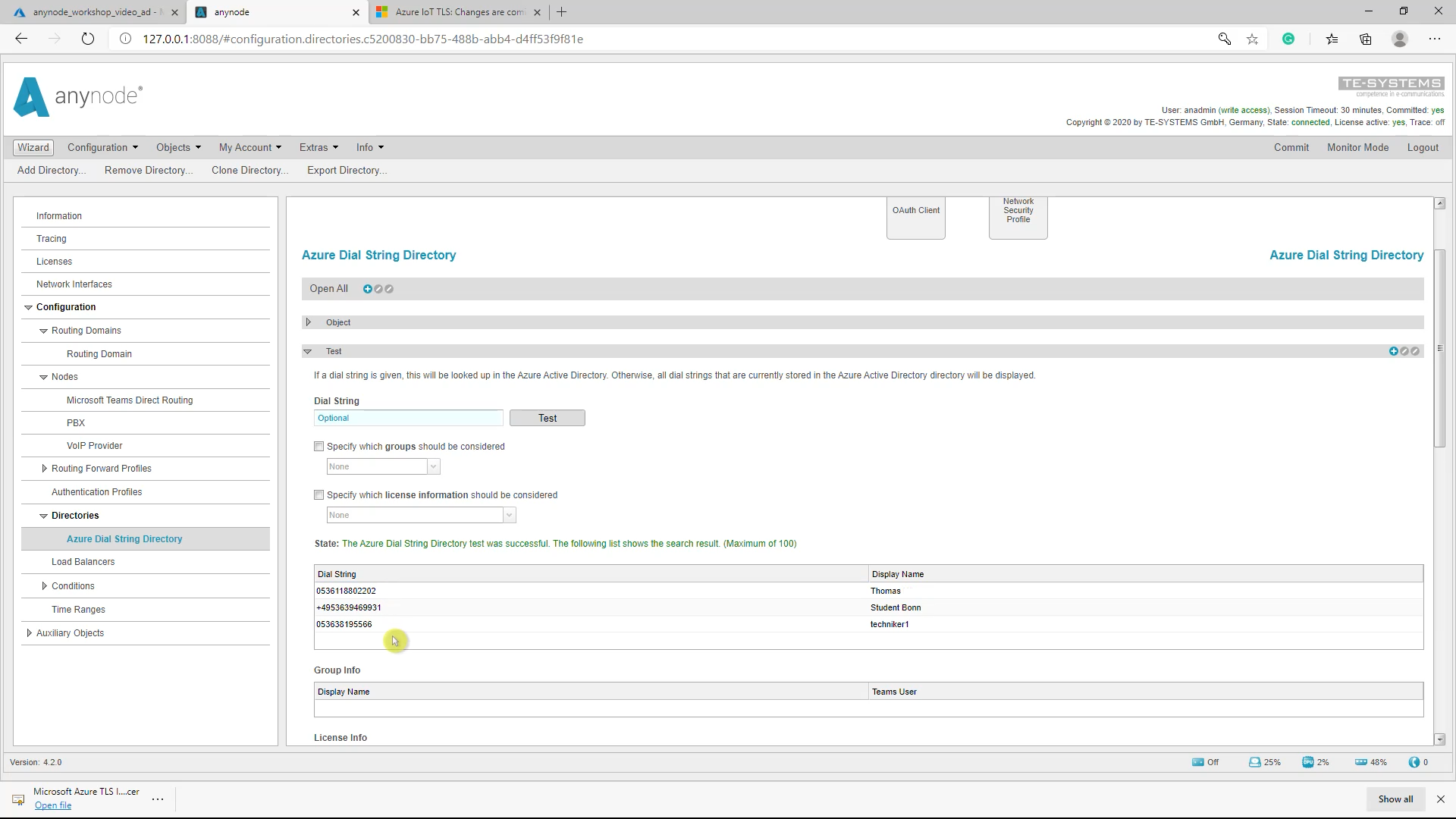Click the add to favorites star icon
Image resolution: width=1456 pixels, height=819 pixels.
(1252, 39)
